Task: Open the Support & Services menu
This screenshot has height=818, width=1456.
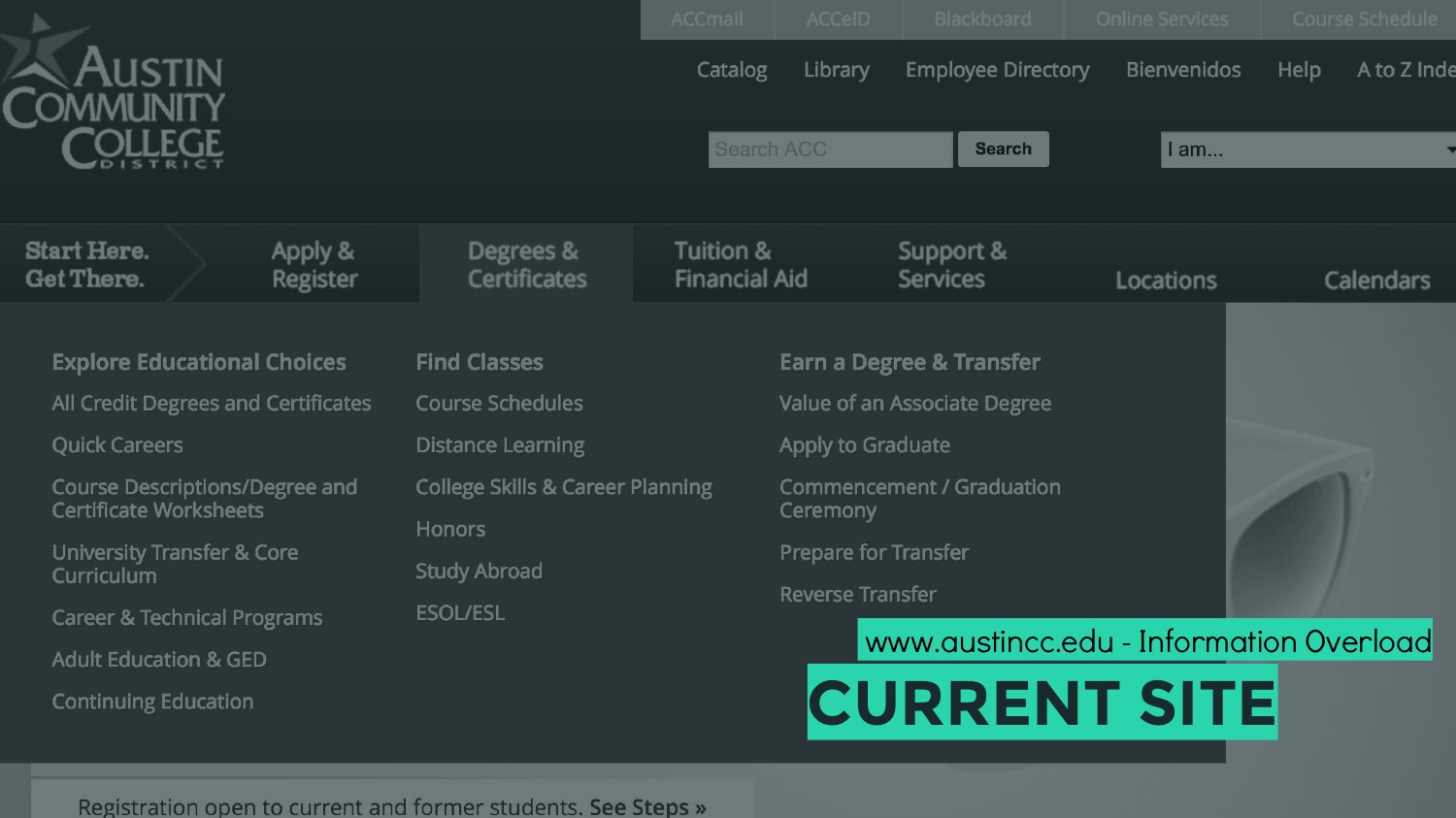Action: click(x=951, y=264)
